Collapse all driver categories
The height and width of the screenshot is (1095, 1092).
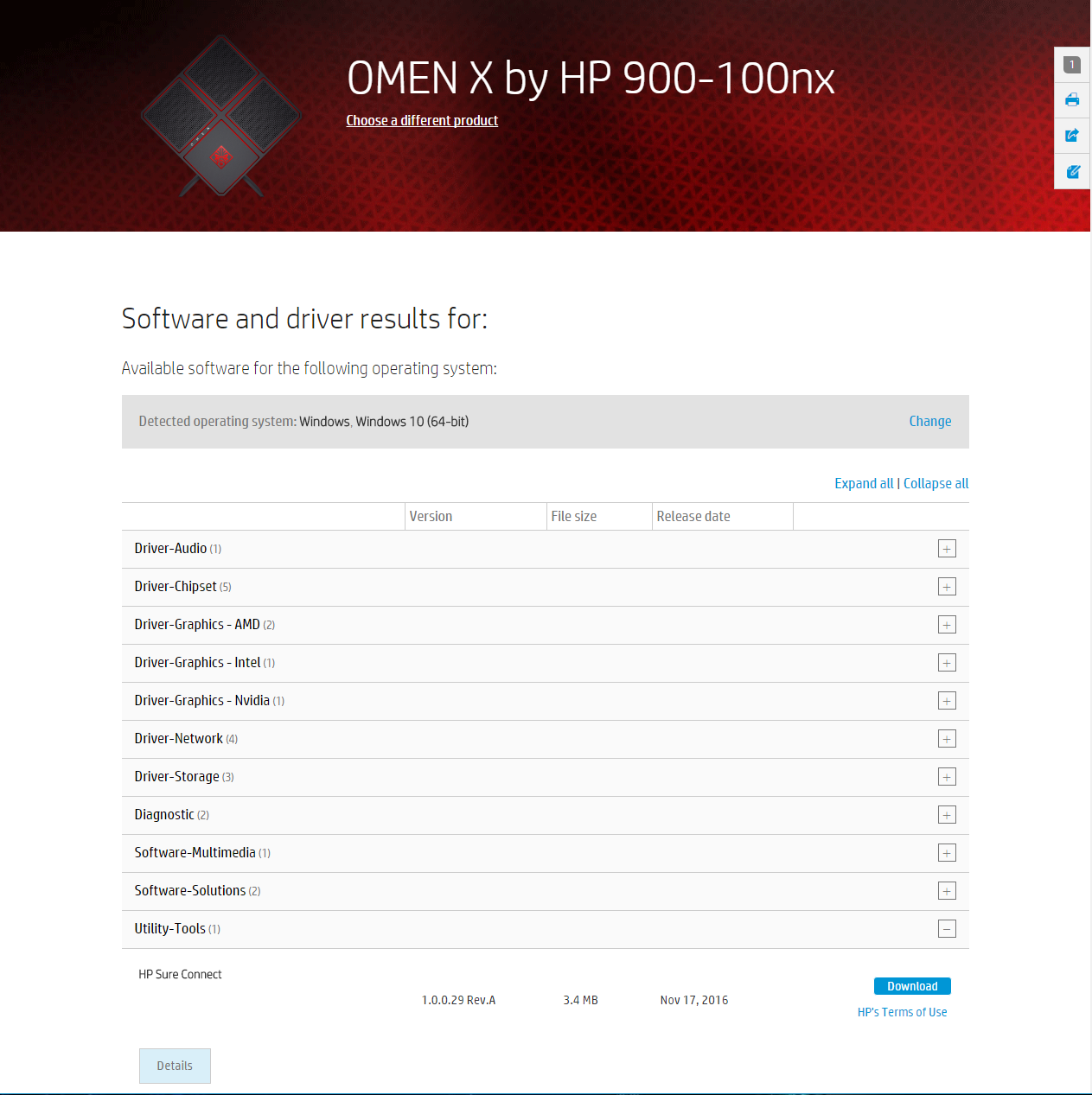(936, 483)
